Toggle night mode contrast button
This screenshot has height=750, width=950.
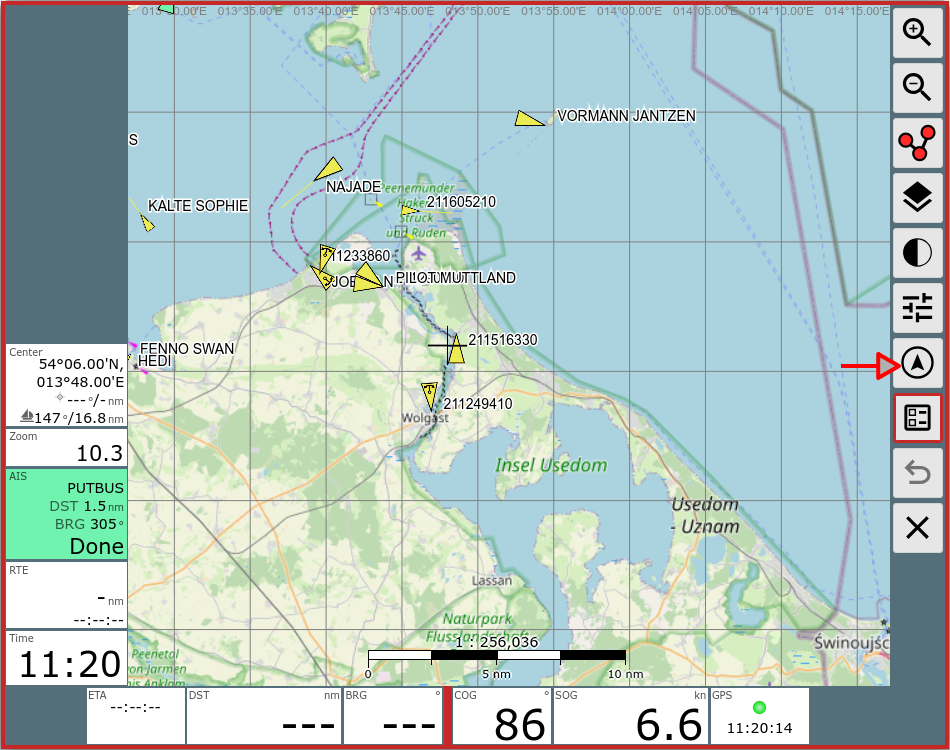pos(917,253)
